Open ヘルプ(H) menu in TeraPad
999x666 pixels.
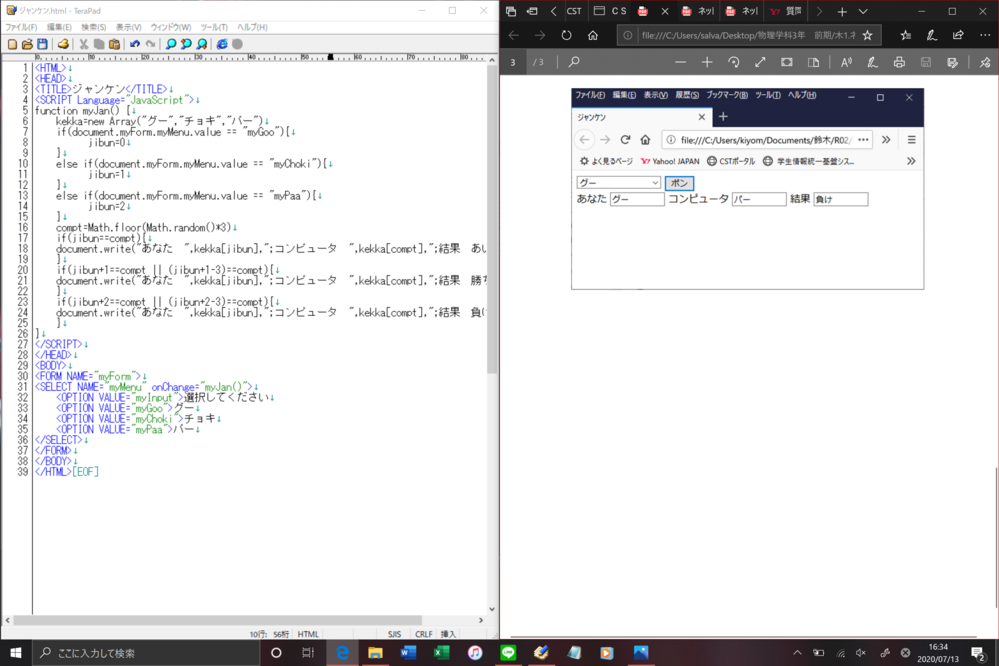(252, 27)
